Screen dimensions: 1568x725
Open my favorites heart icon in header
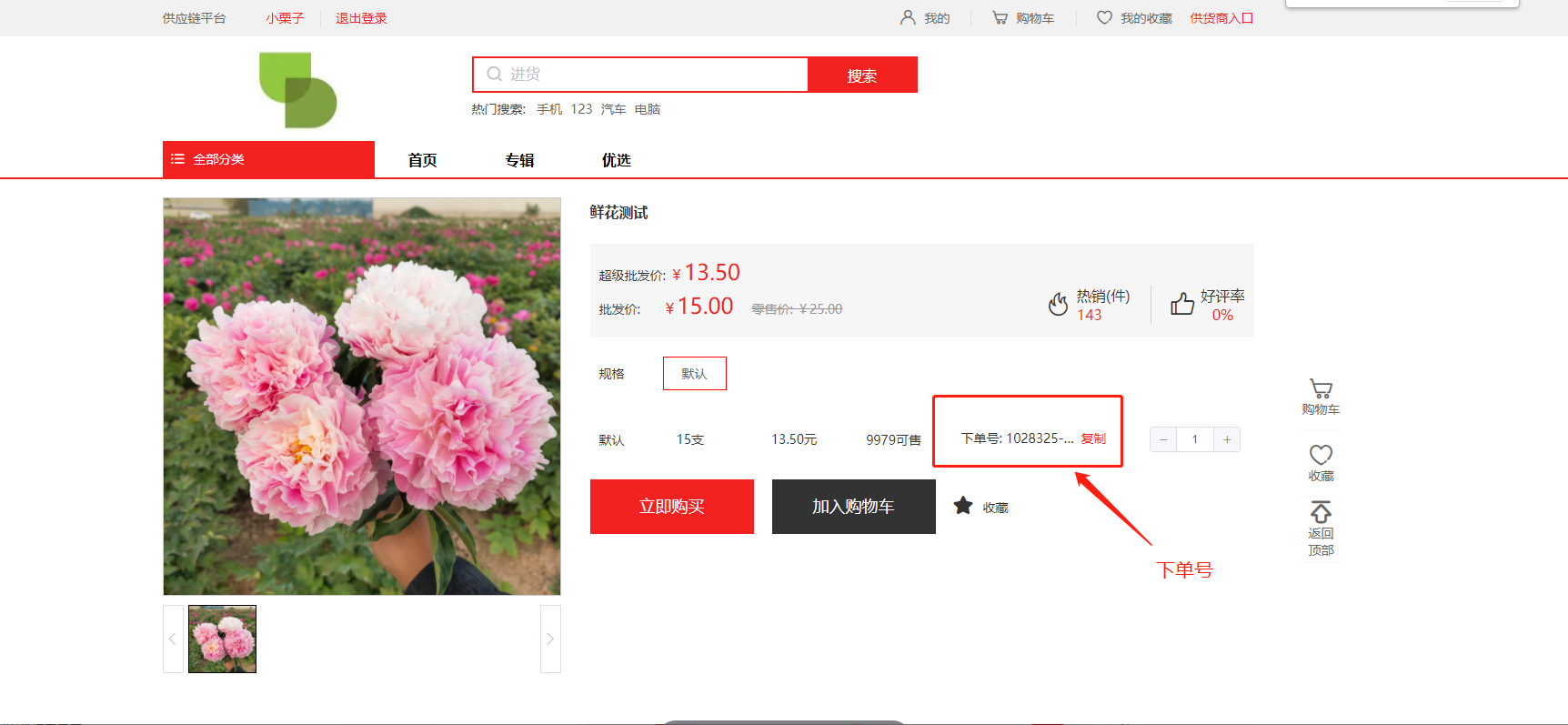[1104, 18]
